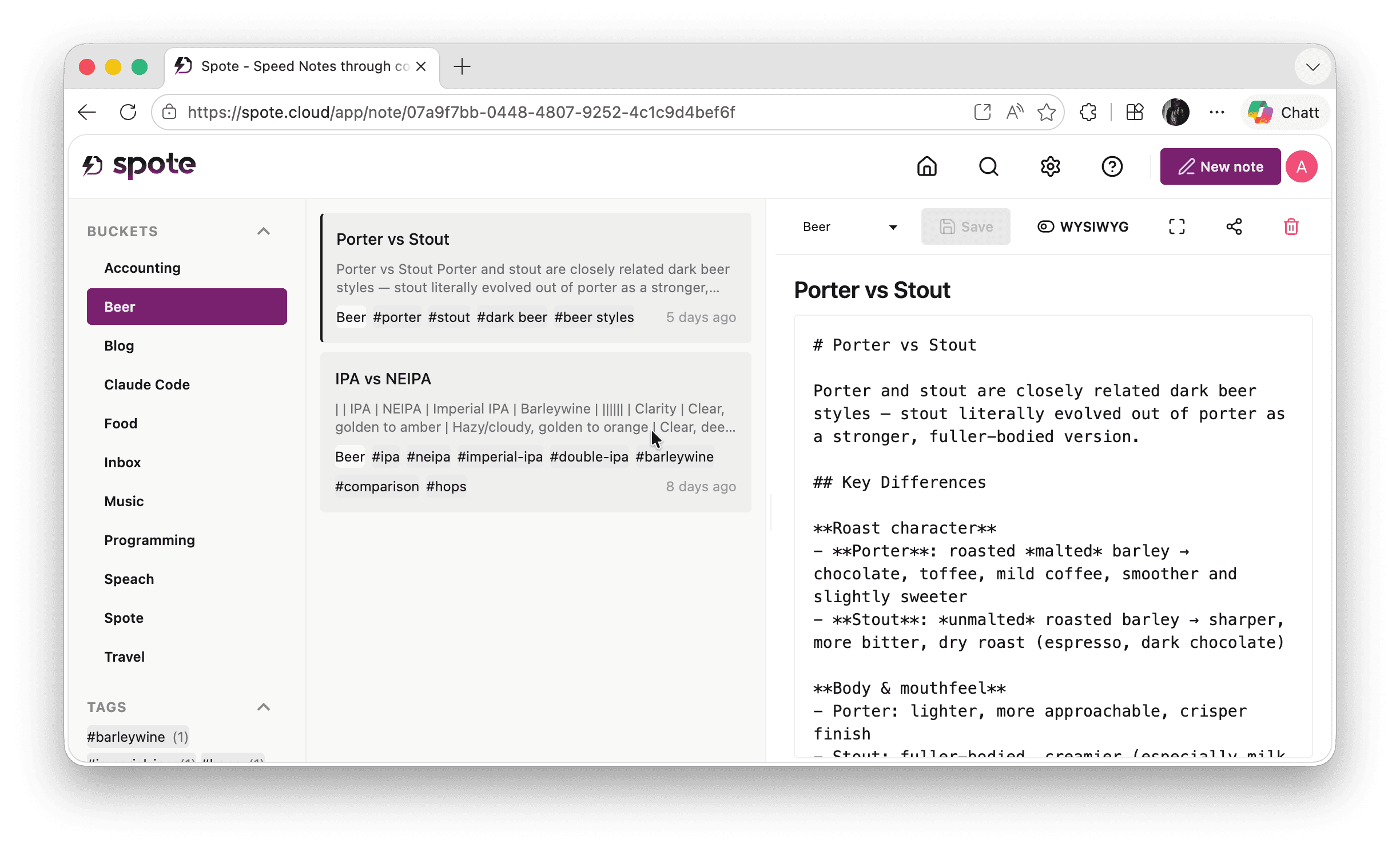Viewport: 1400px width, 851px height.
Task: Collapse the BUCKETS section
Action: click(263, 231)
